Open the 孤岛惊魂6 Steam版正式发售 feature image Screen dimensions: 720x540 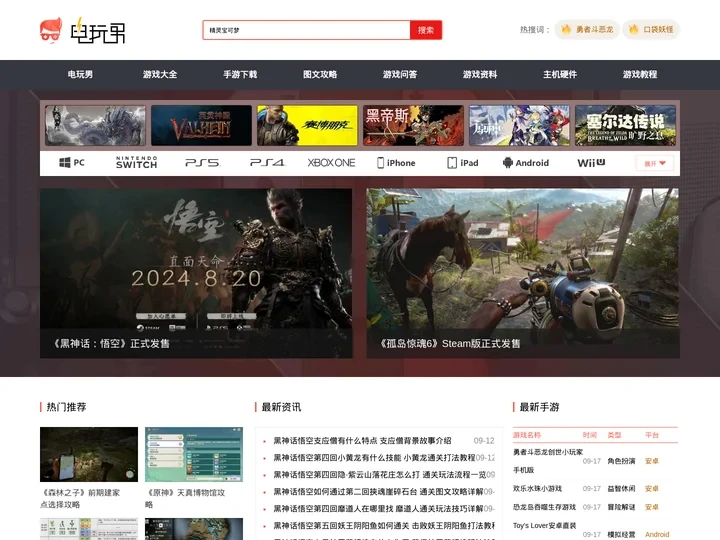(523, 273)
